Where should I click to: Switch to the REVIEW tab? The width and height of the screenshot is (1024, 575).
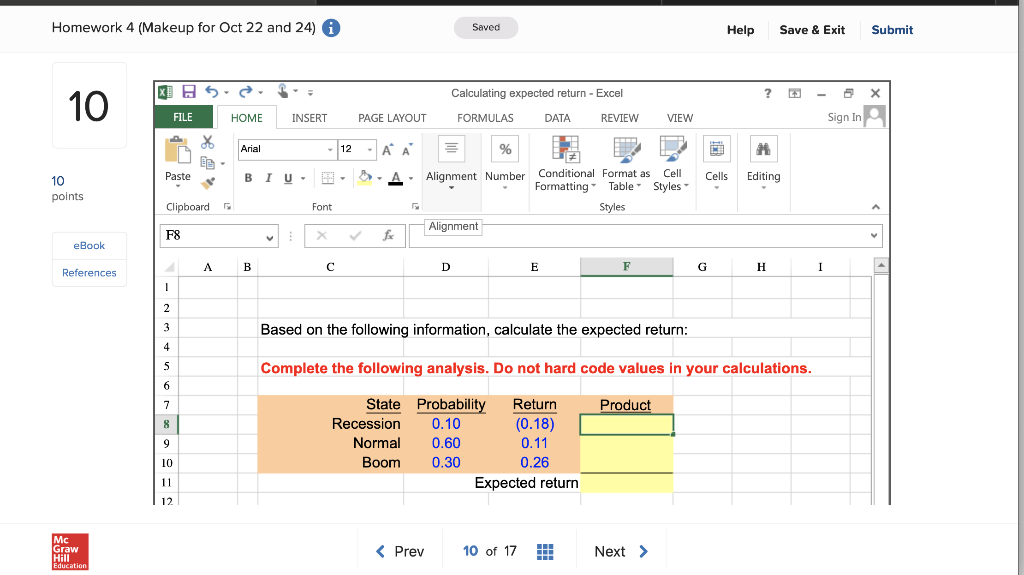point(619,118)
